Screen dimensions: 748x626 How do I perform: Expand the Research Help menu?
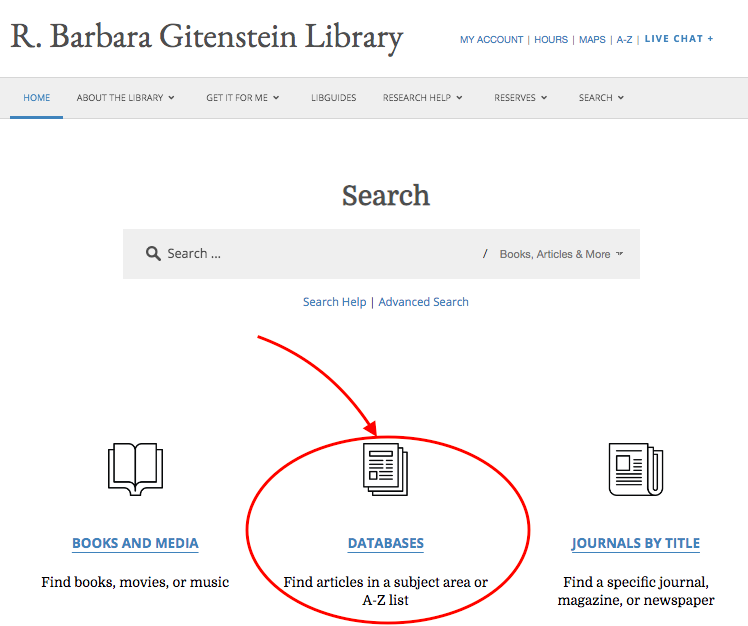[423, 98]
